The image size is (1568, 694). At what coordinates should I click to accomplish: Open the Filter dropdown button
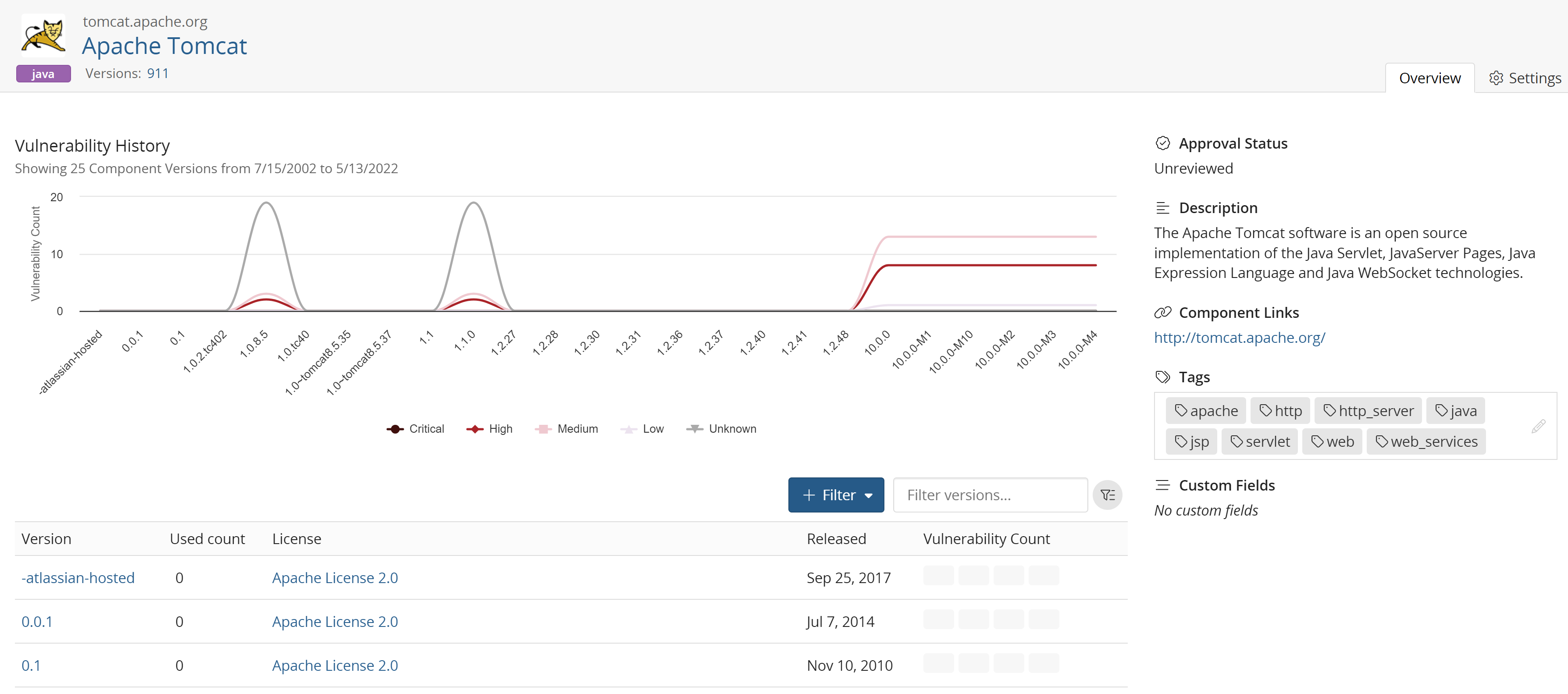(x=835, y=495)
